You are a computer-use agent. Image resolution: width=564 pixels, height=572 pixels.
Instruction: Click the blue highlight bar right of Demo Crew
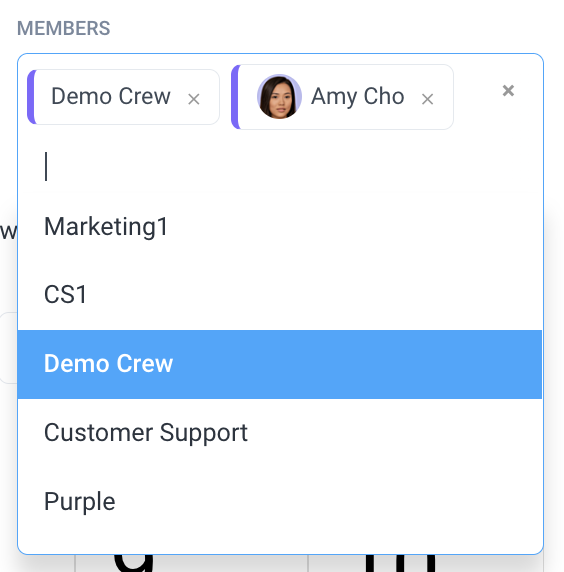358,364
